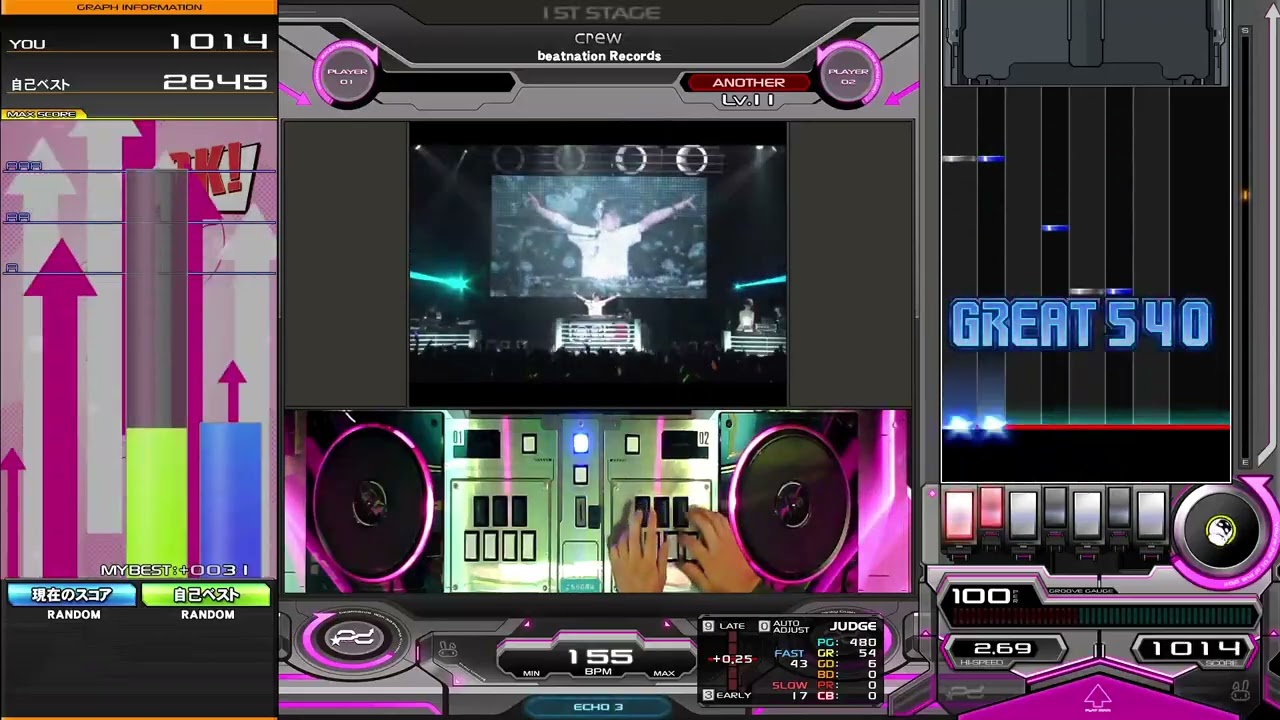
Task: Click the SLOW 17 counter
Action: (x=790, y=690)
